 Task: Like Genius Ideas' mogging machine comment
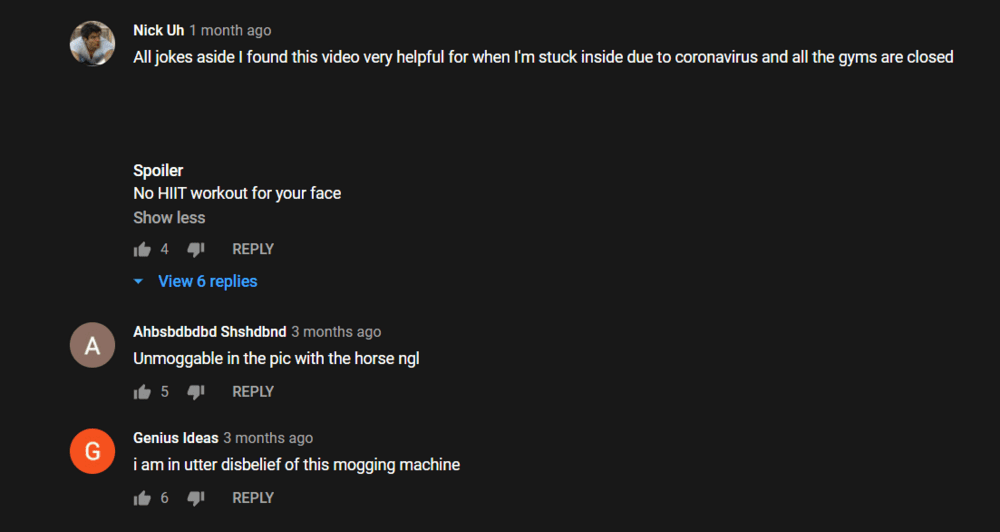(x=142, y=498)
